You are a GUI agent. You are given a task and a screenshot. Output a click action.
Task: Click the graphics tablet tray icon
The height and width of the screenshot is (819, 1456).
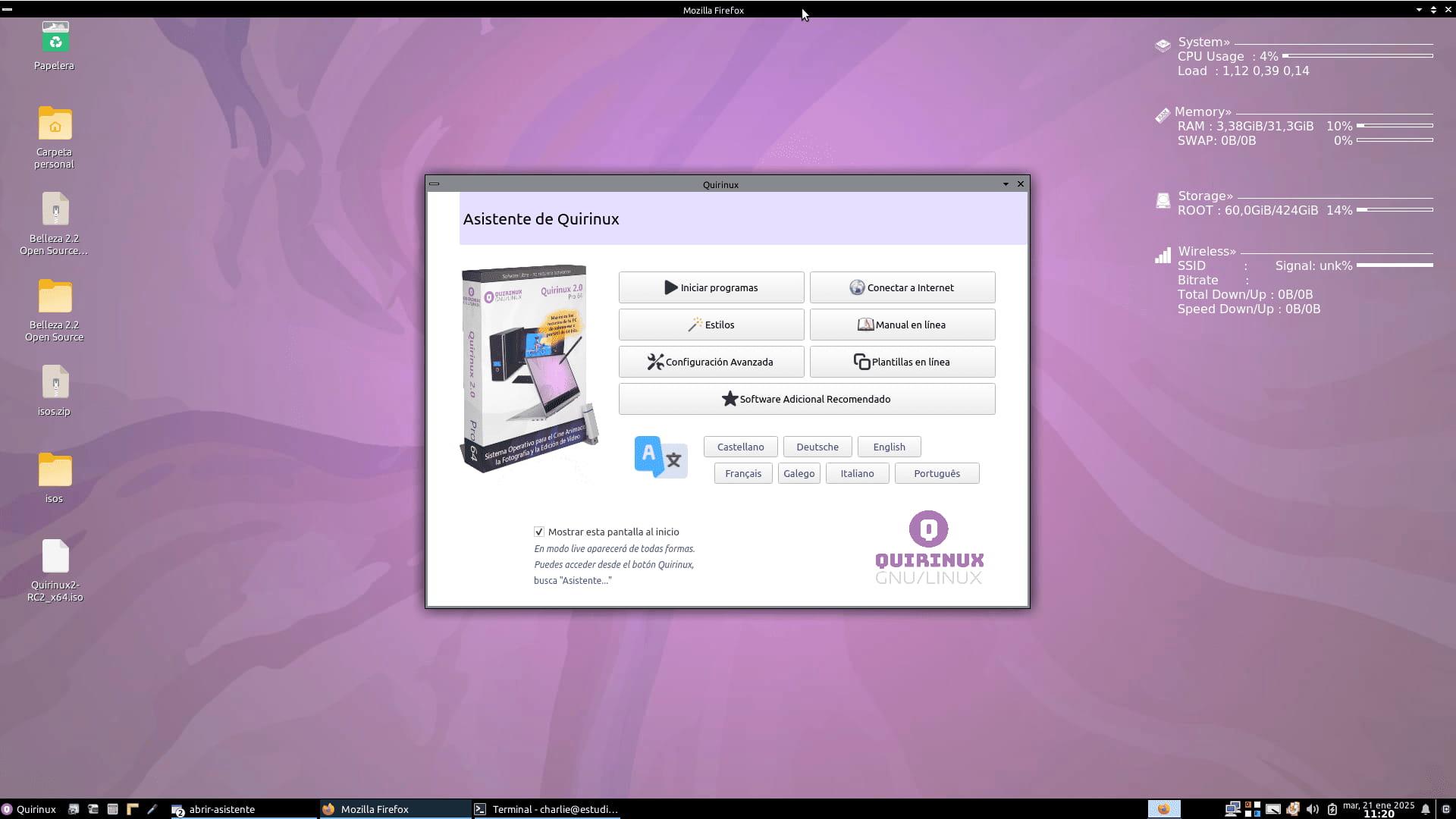pos(1273,809)
